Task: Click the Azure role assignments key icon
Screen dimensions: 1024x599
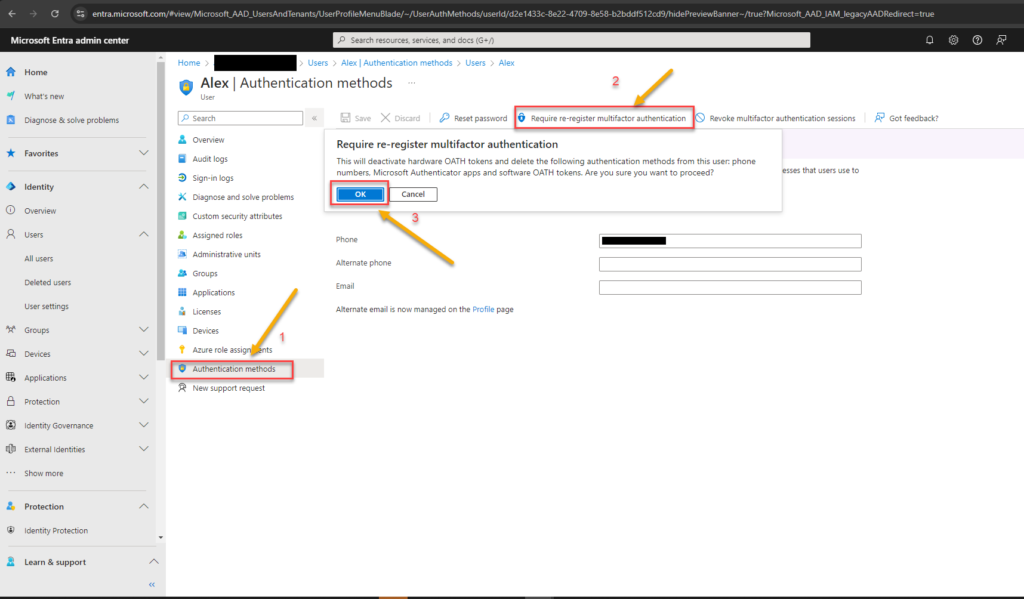Action: (182, 349)
